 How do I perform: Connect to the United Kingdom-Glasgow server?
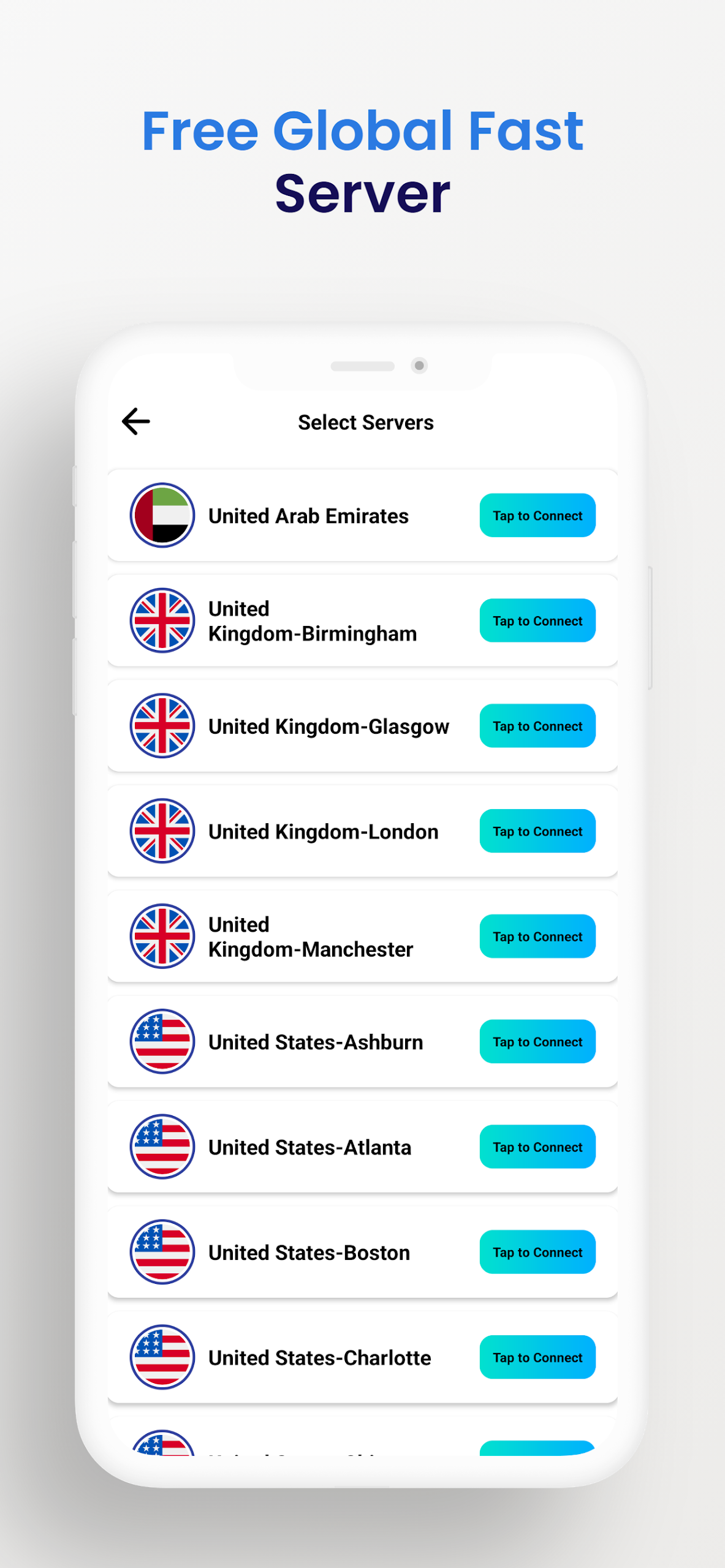(537, 726)
